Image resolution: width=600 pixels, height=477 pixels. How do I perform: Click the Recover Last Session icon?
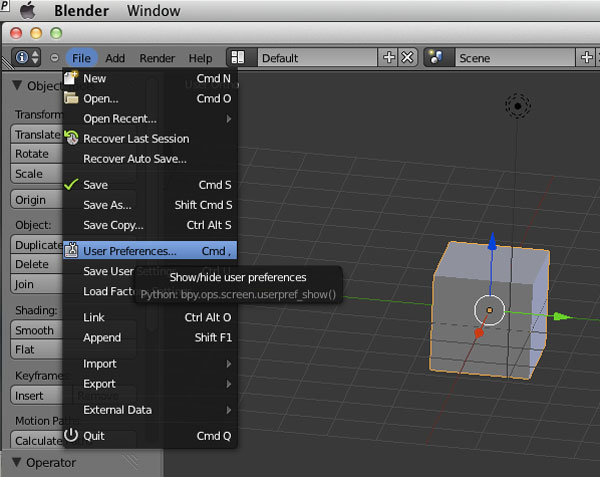click(71, 138)
